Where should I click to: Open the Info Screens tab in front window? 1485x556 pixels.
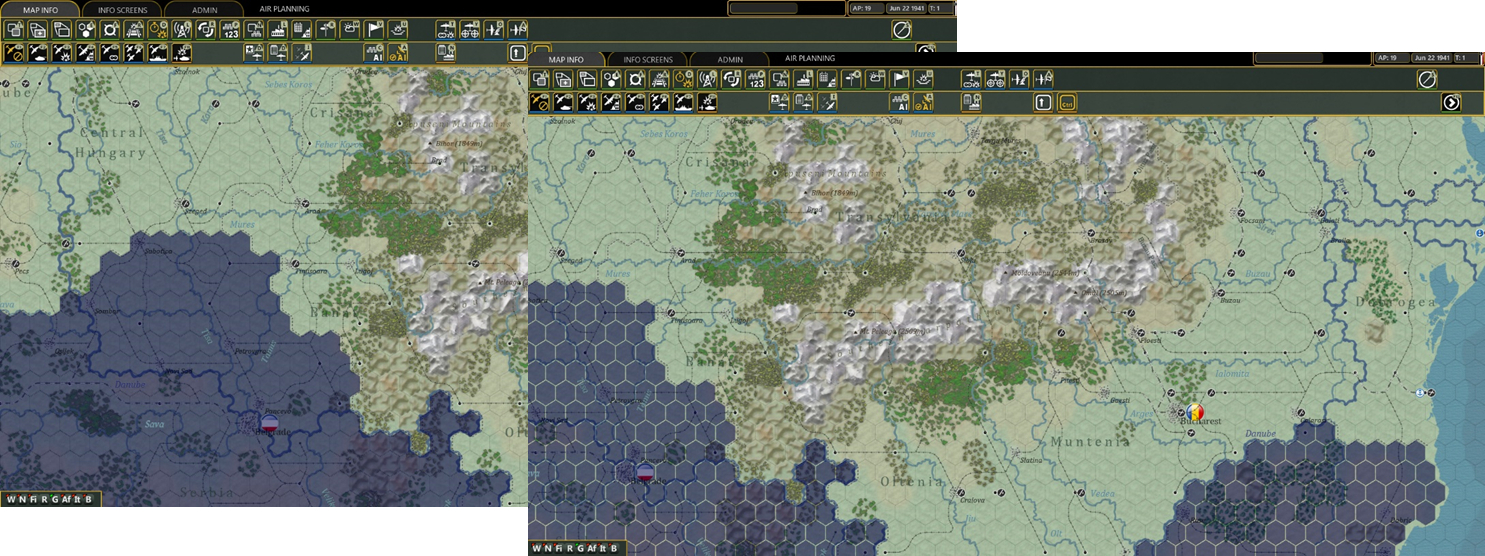pos(648,59)
